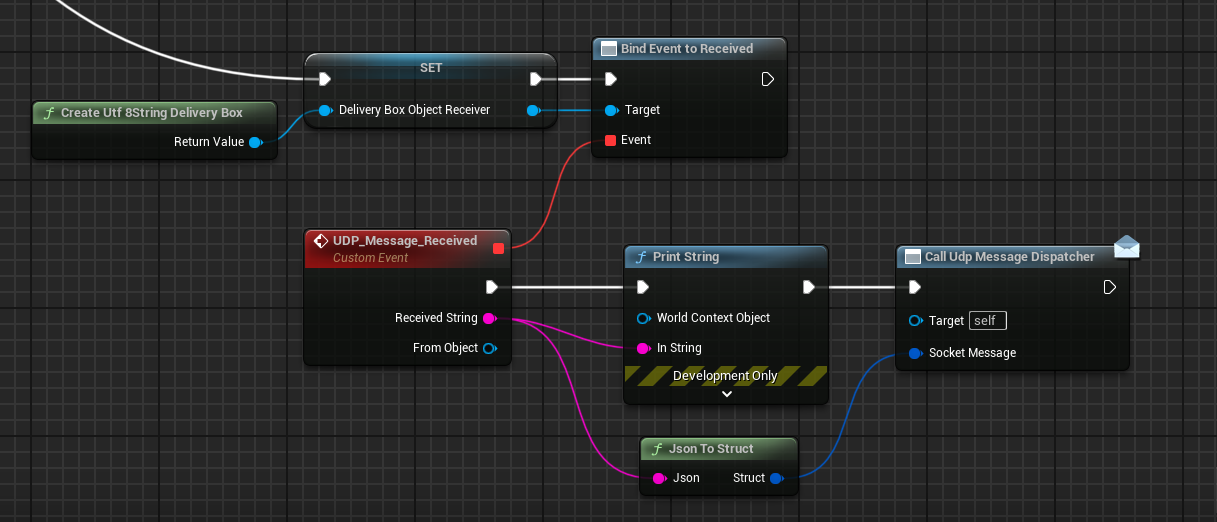This screenshot has height=522, width=1217.
Task: Click envelope message icon on Dispatcher node
Action: [1127, 246]
